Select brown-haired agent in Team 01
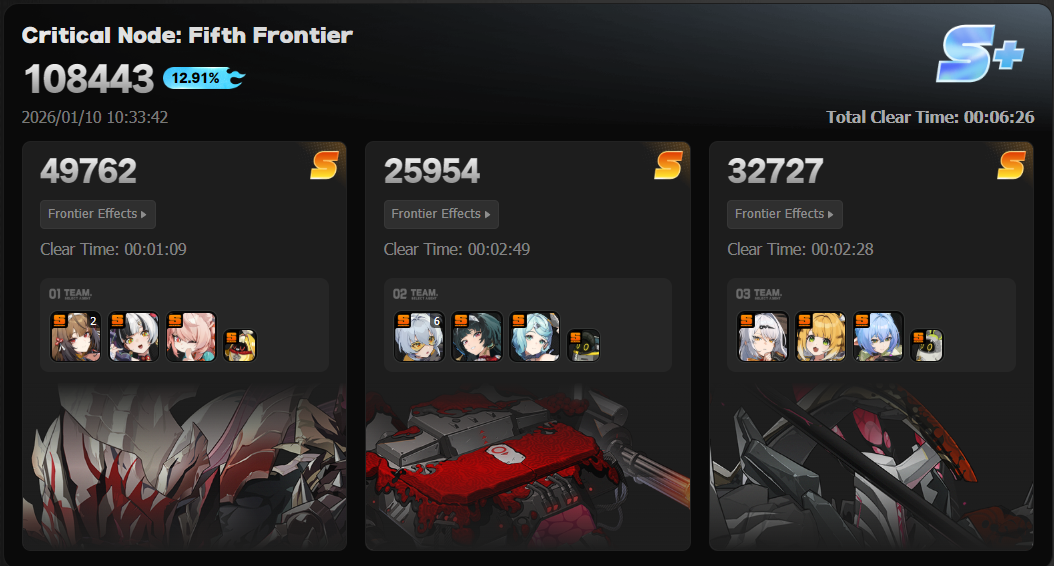The height and width of the screenshot is (566, 1054). [75, 336]
